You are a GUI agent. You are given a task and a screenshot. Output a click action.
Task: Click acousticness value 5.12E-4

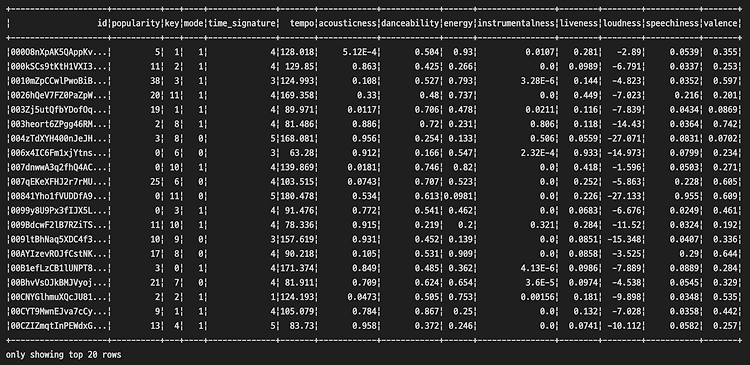tap(359, 52)
